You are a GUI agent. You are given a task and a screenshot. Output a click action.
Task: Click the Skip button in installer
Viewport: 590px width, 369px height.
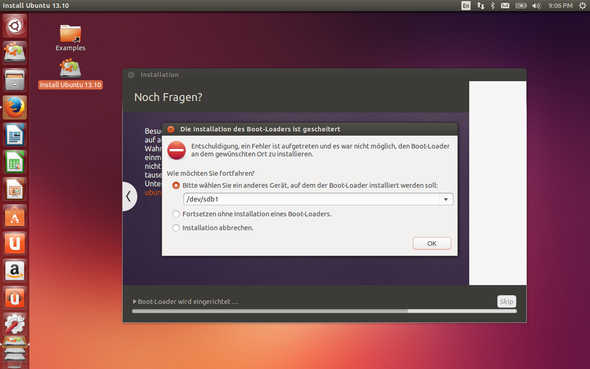click(x=506, y=301)
